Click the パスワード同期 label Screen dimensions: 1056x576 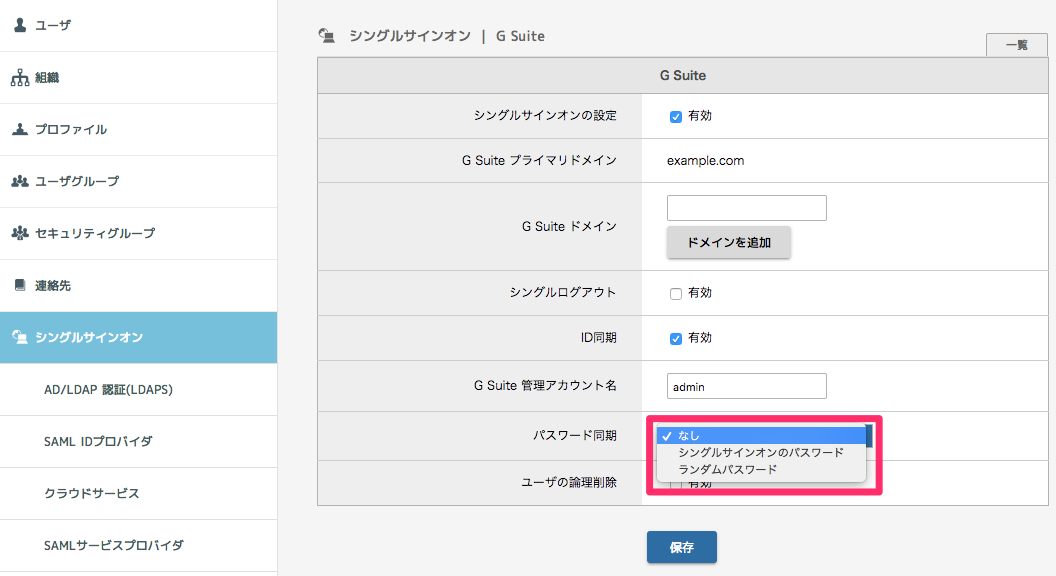(574, 435)
